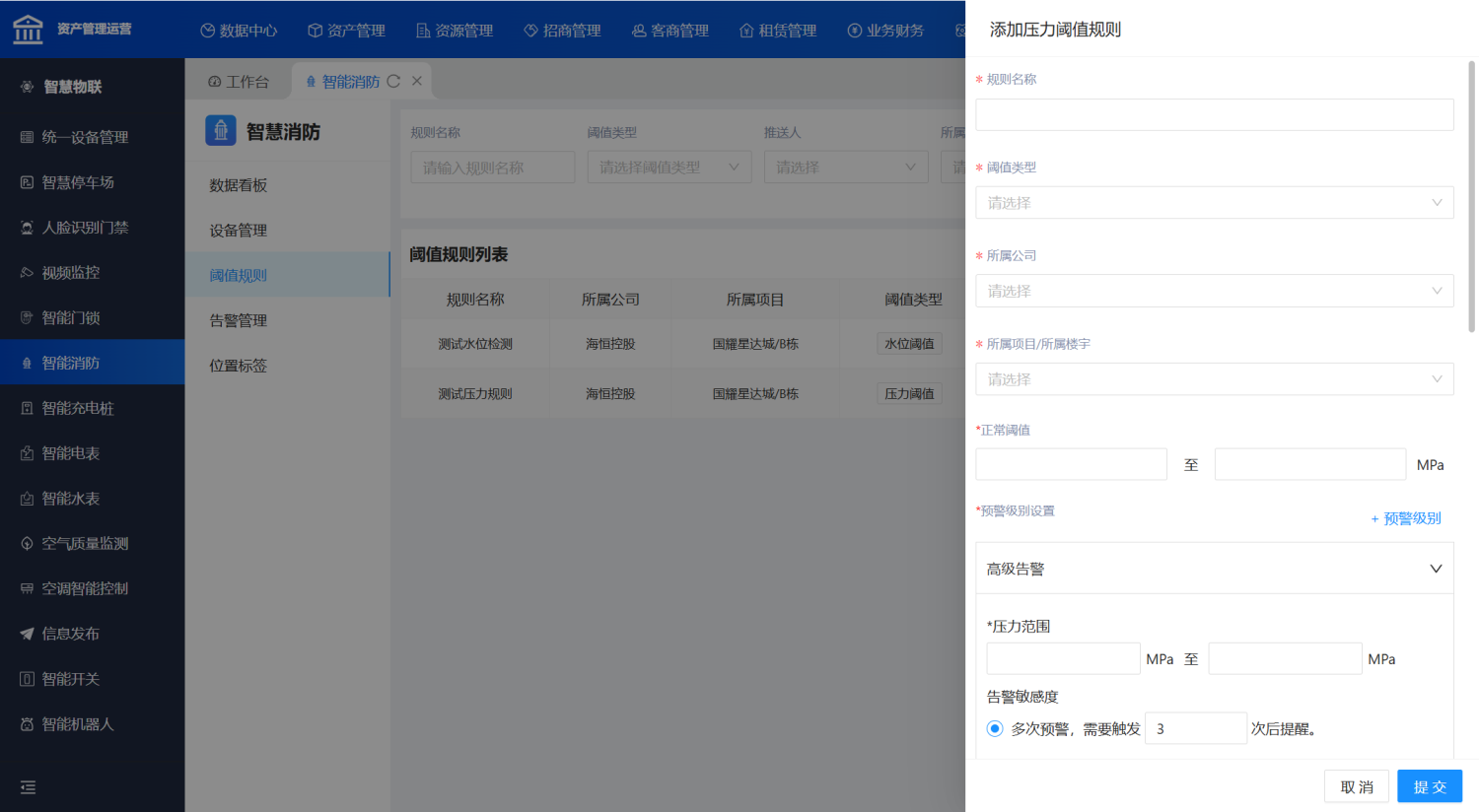The height and width of the screenshot is (812, 1479).
Task: Click the refresh icon on 智能消防 tab
Action: tap(393, 82)
